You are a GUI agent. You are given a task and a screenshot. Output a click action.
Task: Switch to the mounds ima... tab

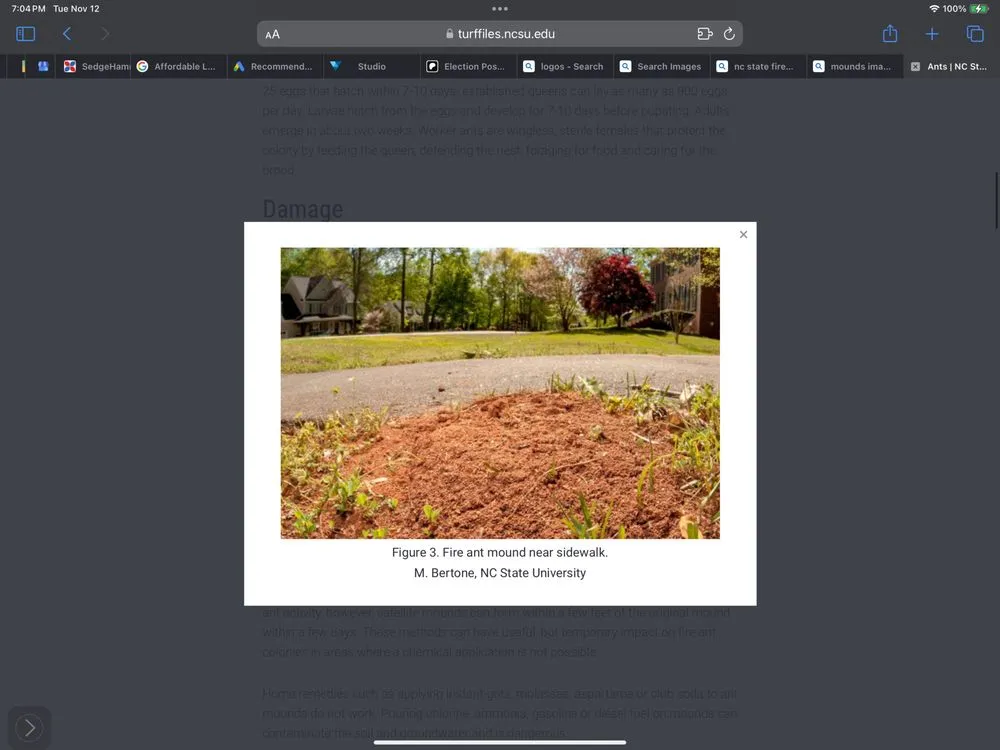point(855,66)
